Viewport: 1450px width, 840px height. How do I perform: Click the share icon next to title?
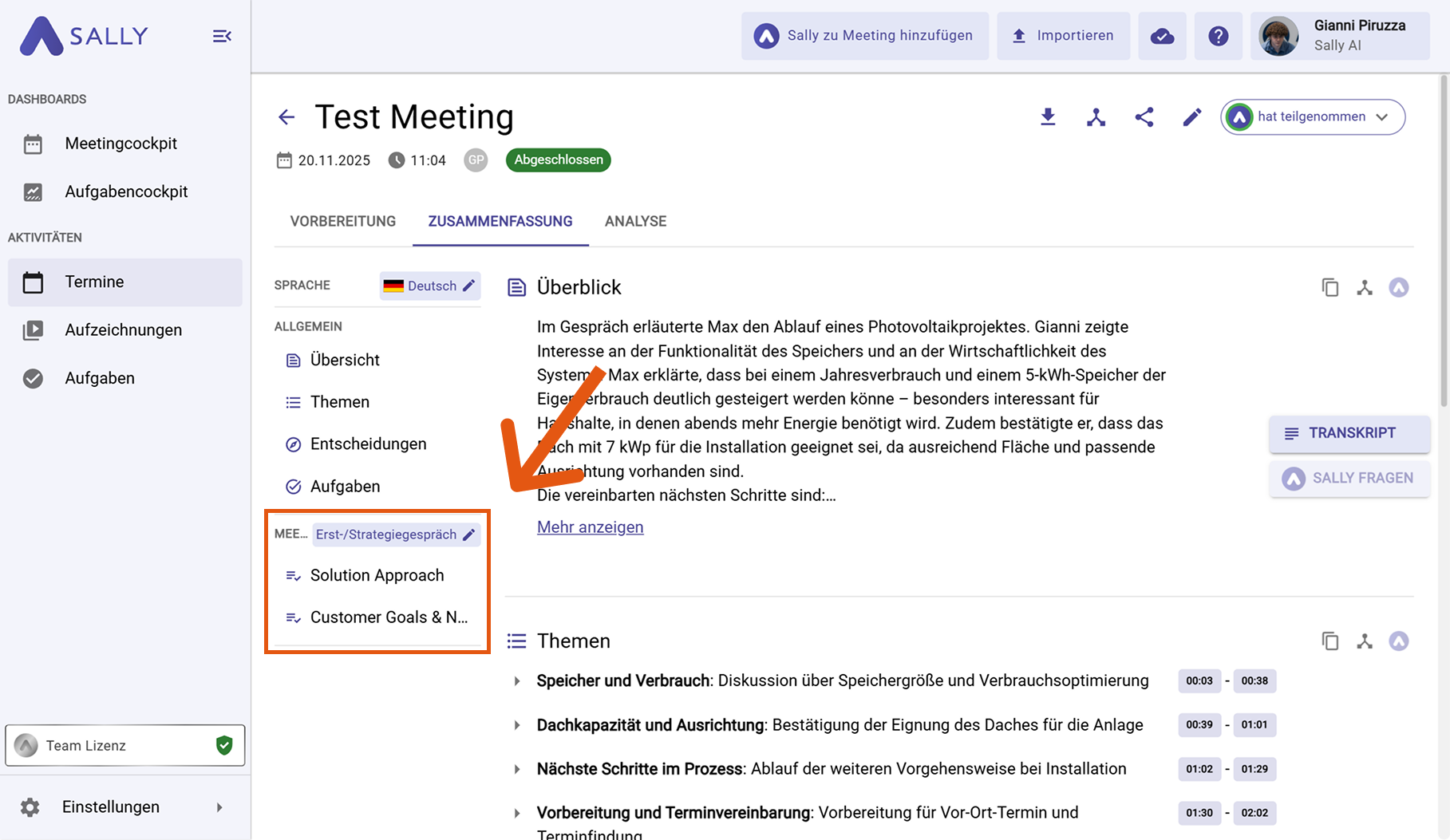[x=1144, y=117]
